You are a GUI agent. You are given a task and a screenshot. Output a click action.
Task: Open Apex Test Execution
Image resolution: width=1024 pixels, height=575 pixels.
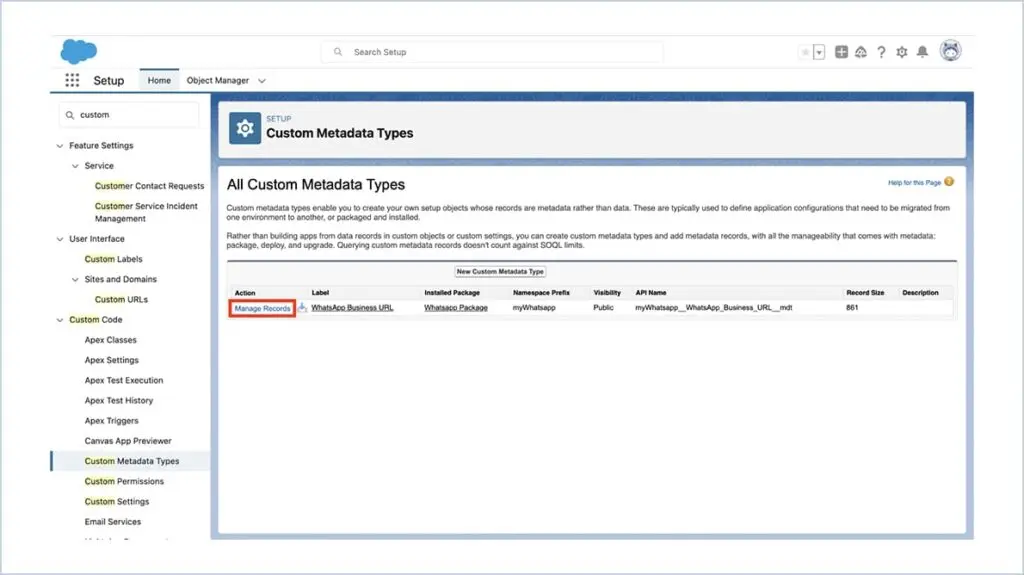(124, 381)
